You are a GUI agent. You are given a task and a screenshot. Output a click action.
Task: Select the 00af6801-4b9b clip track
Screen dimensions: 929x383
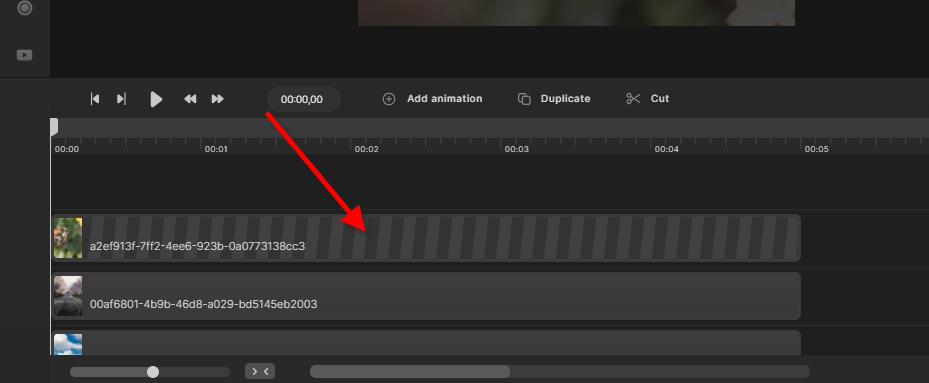pyautogui.click(x=426, y=296)
